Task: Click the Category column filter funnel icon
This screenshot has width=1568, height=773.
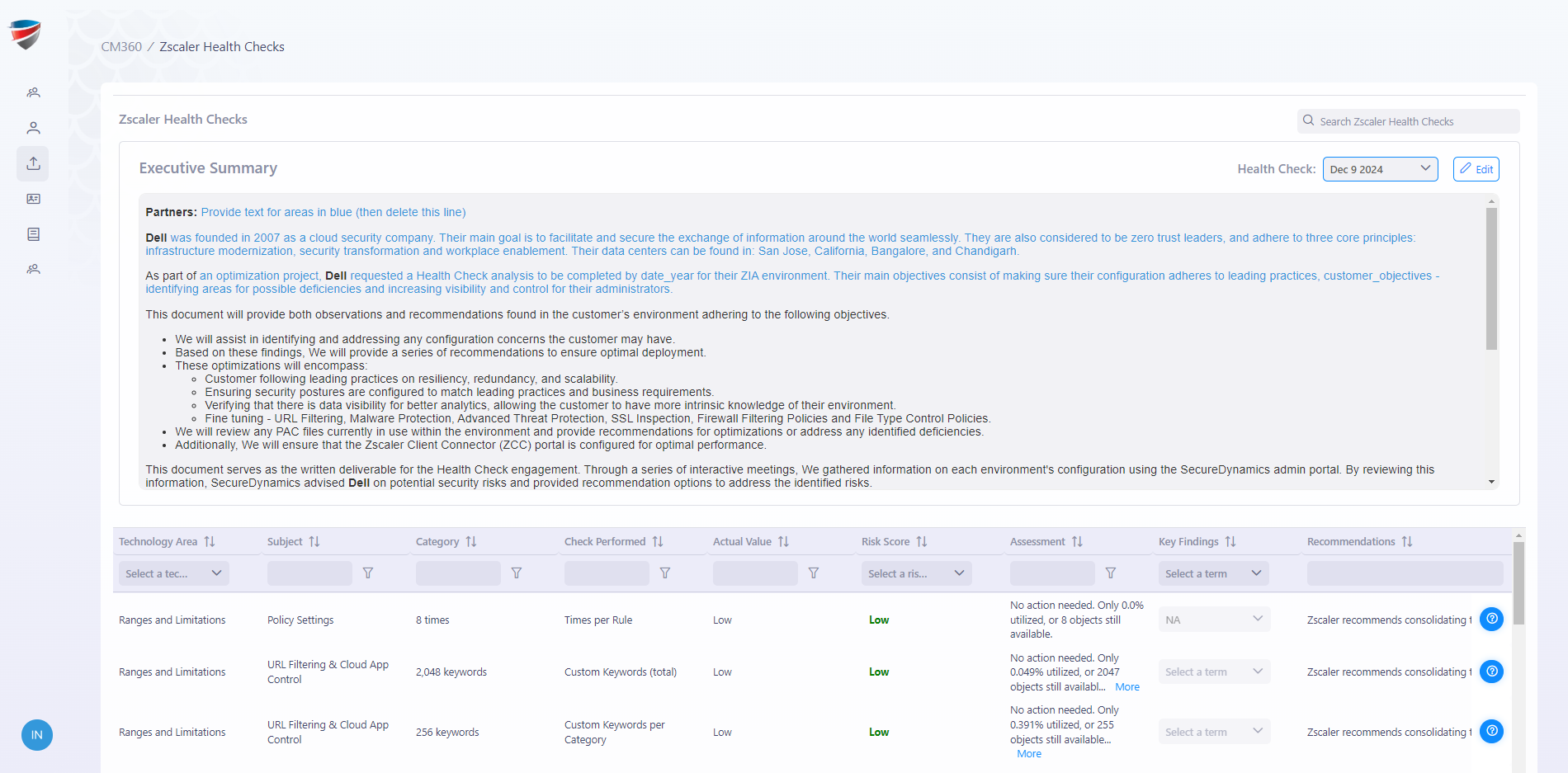Action: coord(517,573)
